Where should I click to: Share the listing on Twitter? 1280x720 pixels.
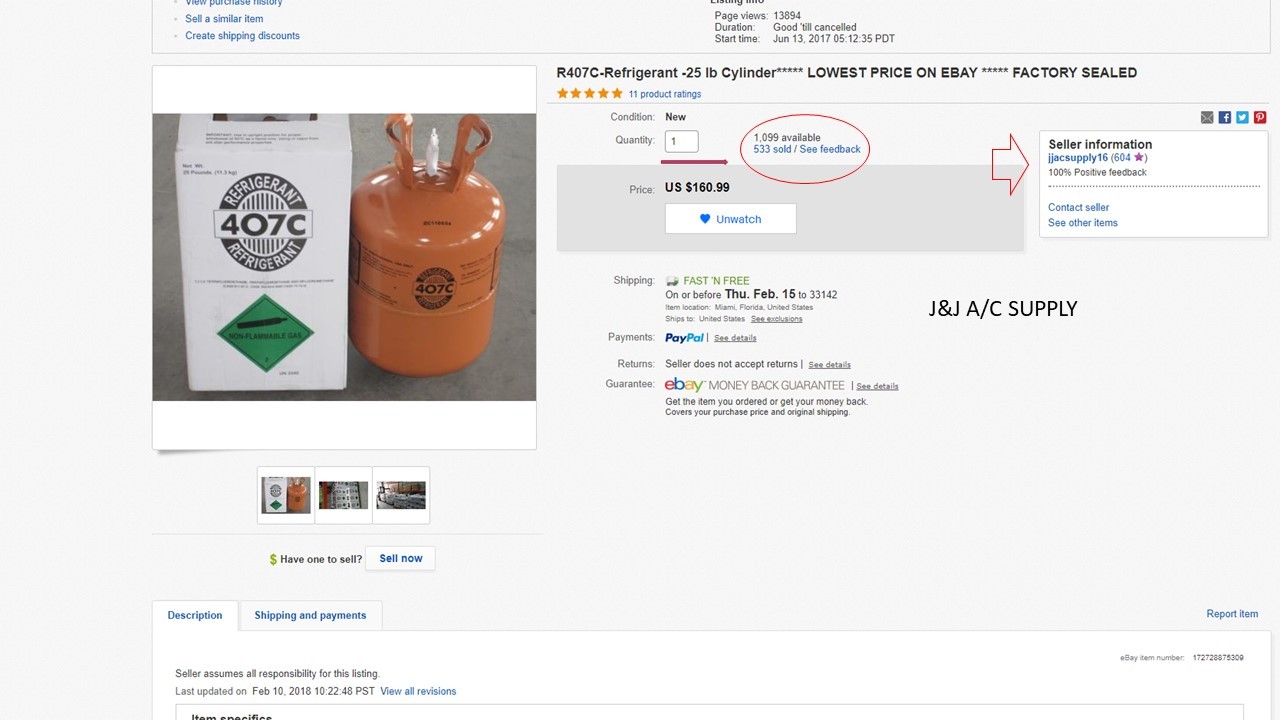pyautogui.click(x=1242, y=117)
